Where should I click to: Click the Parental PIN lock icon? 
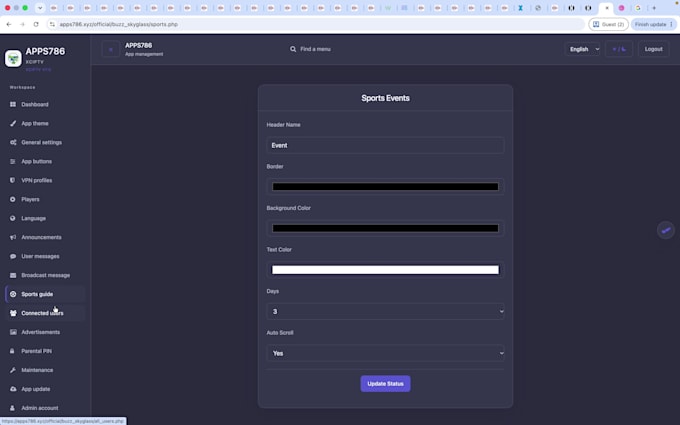pyautogui.click(x=13, y=351)
